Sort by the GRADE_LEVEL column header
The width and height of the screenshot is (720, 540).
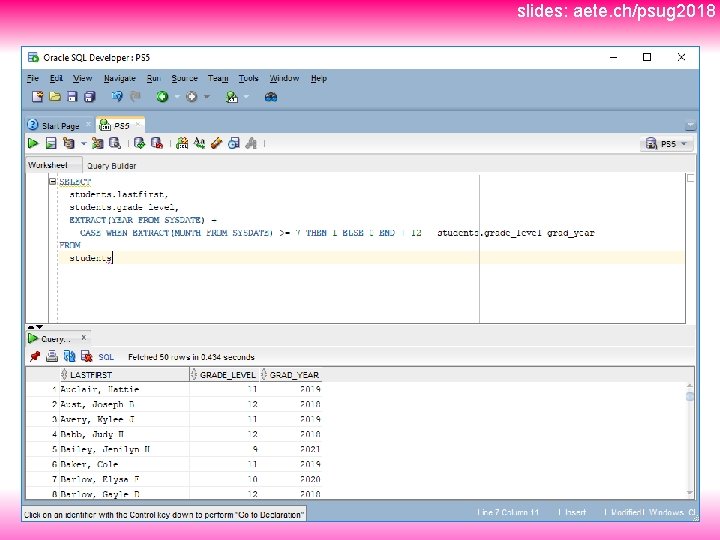click(224, 375)
